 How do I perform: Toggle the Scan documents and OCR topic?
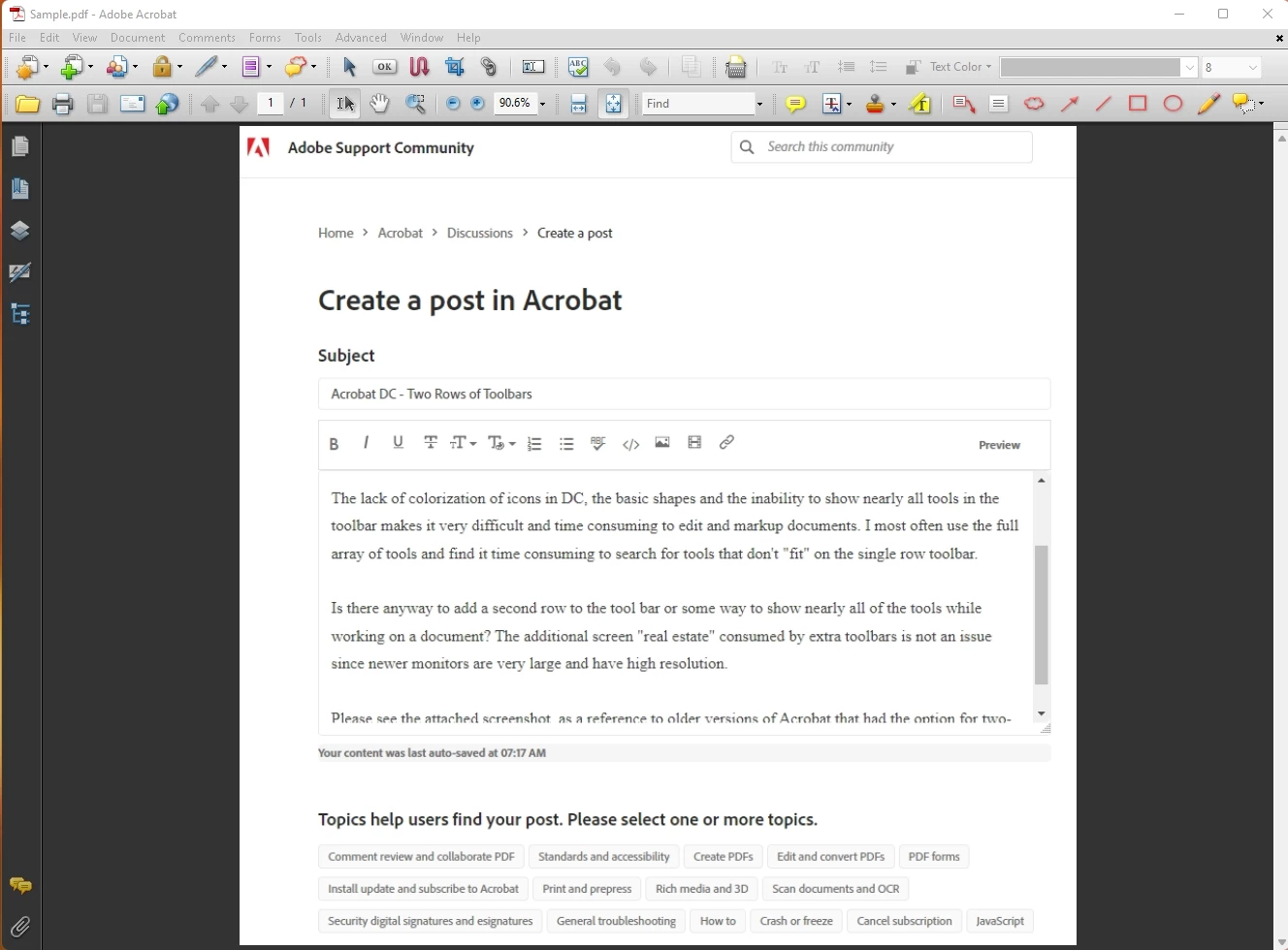click(836, 889)
